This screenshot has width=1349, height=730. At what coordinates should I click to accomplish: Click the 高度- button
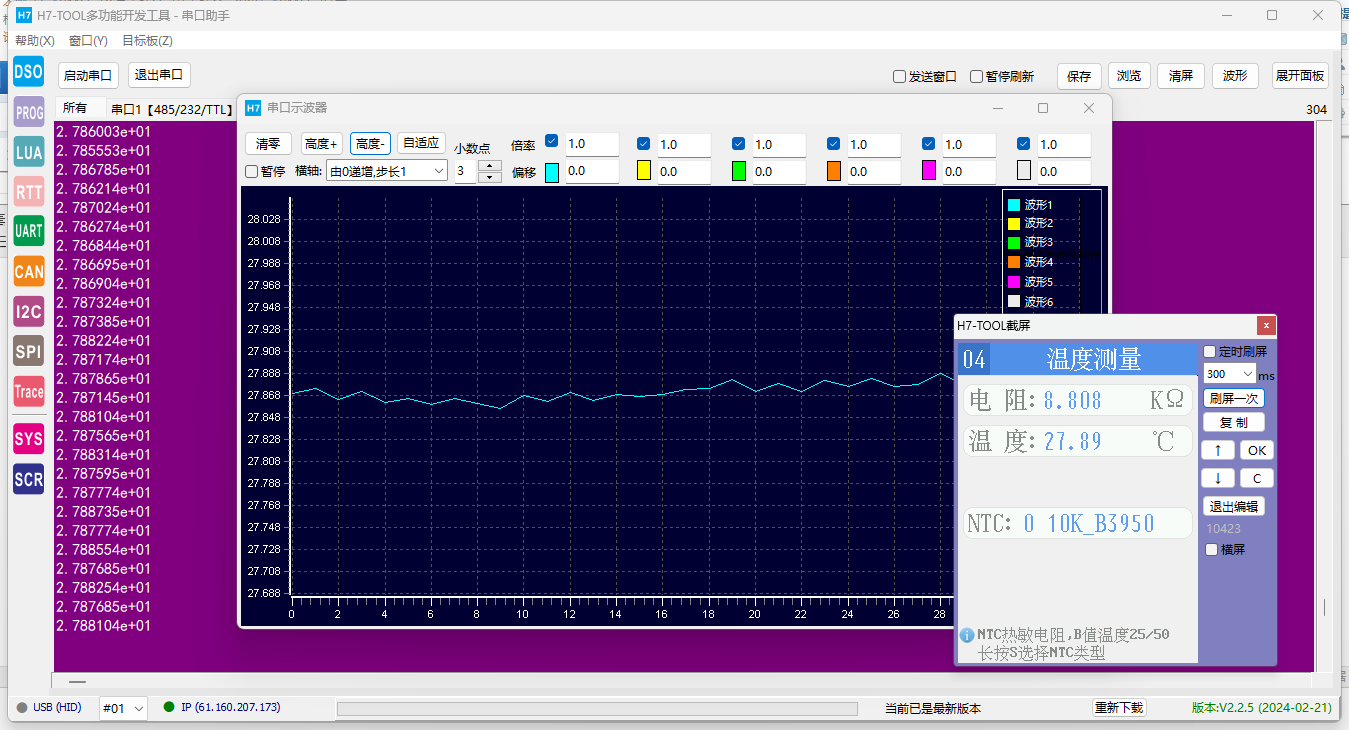pos(370,144)
